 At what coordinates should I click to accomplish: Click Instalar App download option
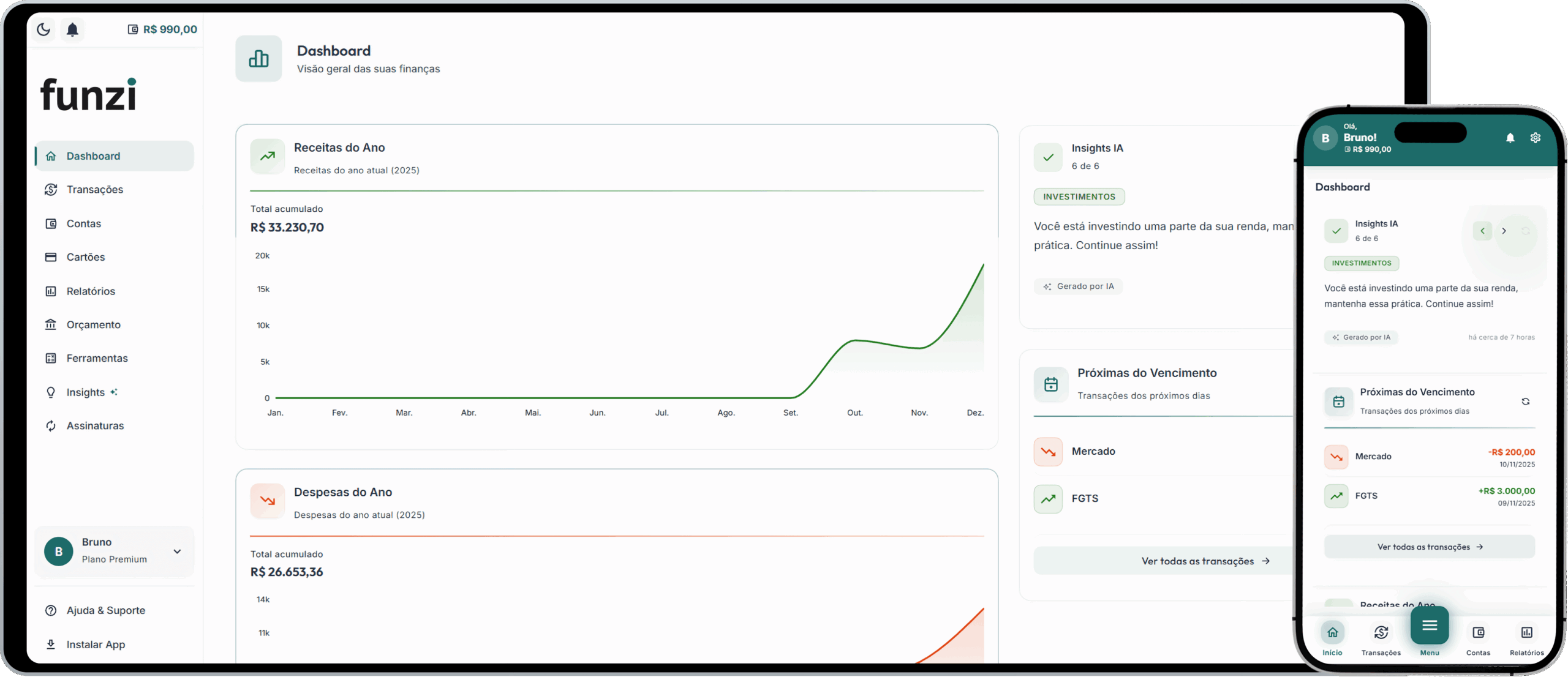point(96,645)
